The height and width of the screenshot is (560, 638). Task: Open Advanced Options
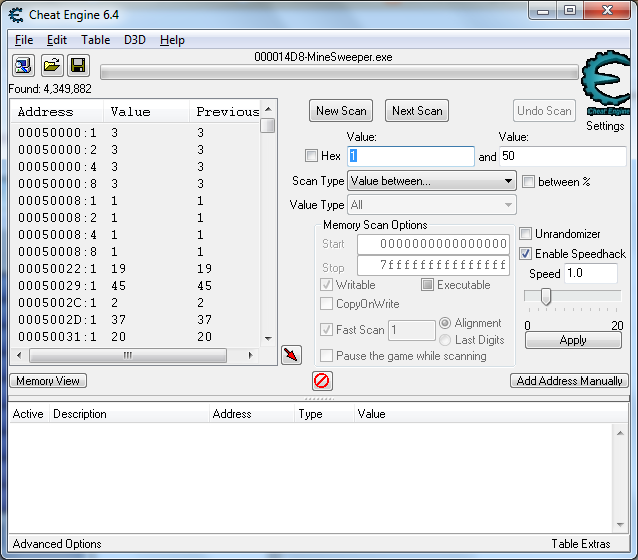click(x=57, y=544)
